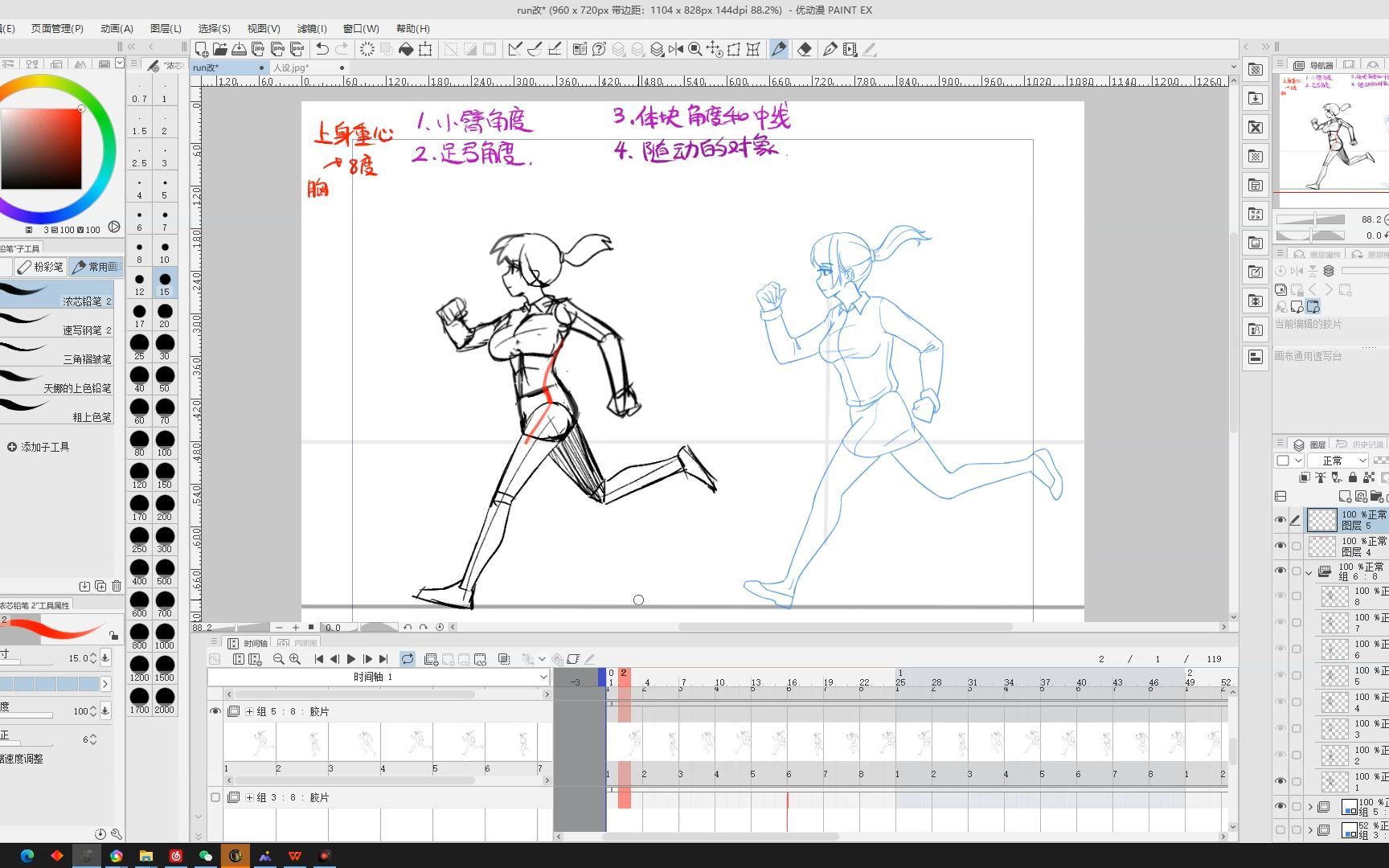Export as PSD icon
This screenshot has width=1389, height=868.
point(297,49)
